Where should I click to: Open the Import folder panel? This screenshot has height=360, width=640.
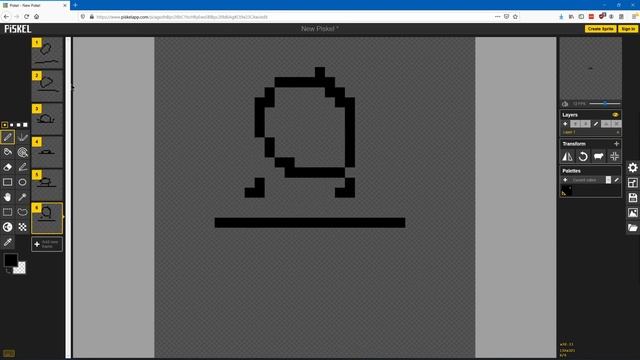(633, 228)
